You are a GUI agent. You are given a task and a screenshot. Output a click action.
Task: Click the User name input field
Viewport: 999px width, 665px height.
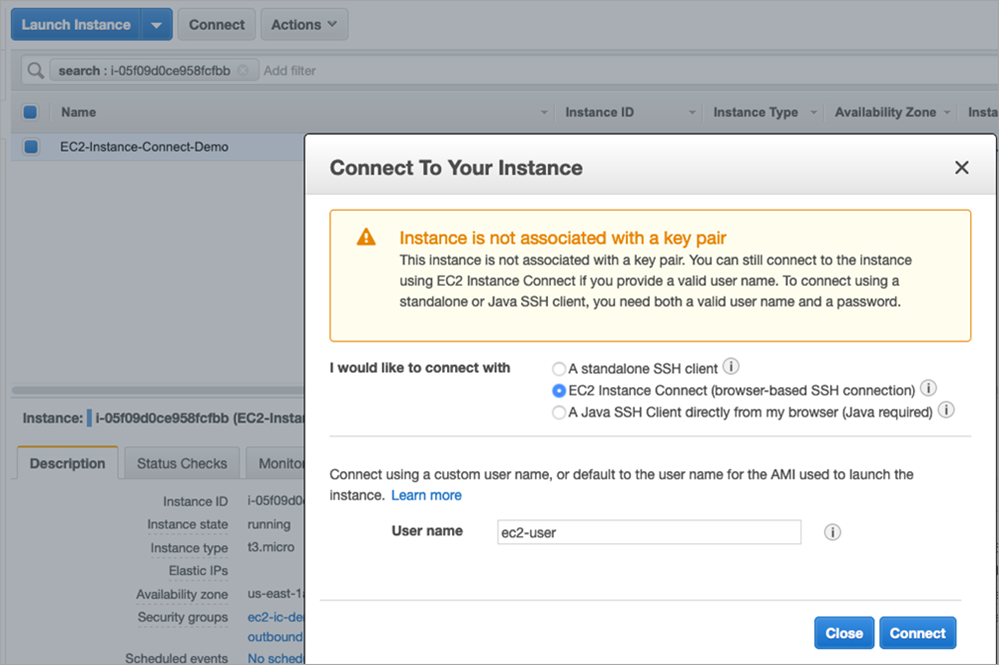coord(649,532)
